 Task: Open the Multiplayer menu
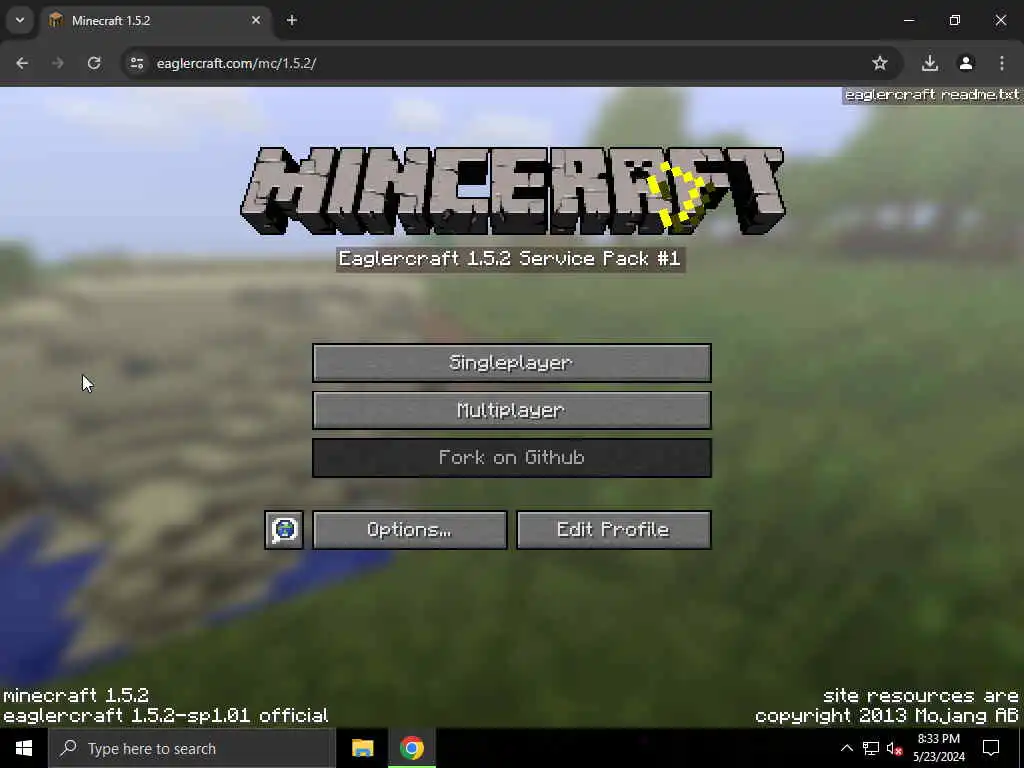click(511, 410)
